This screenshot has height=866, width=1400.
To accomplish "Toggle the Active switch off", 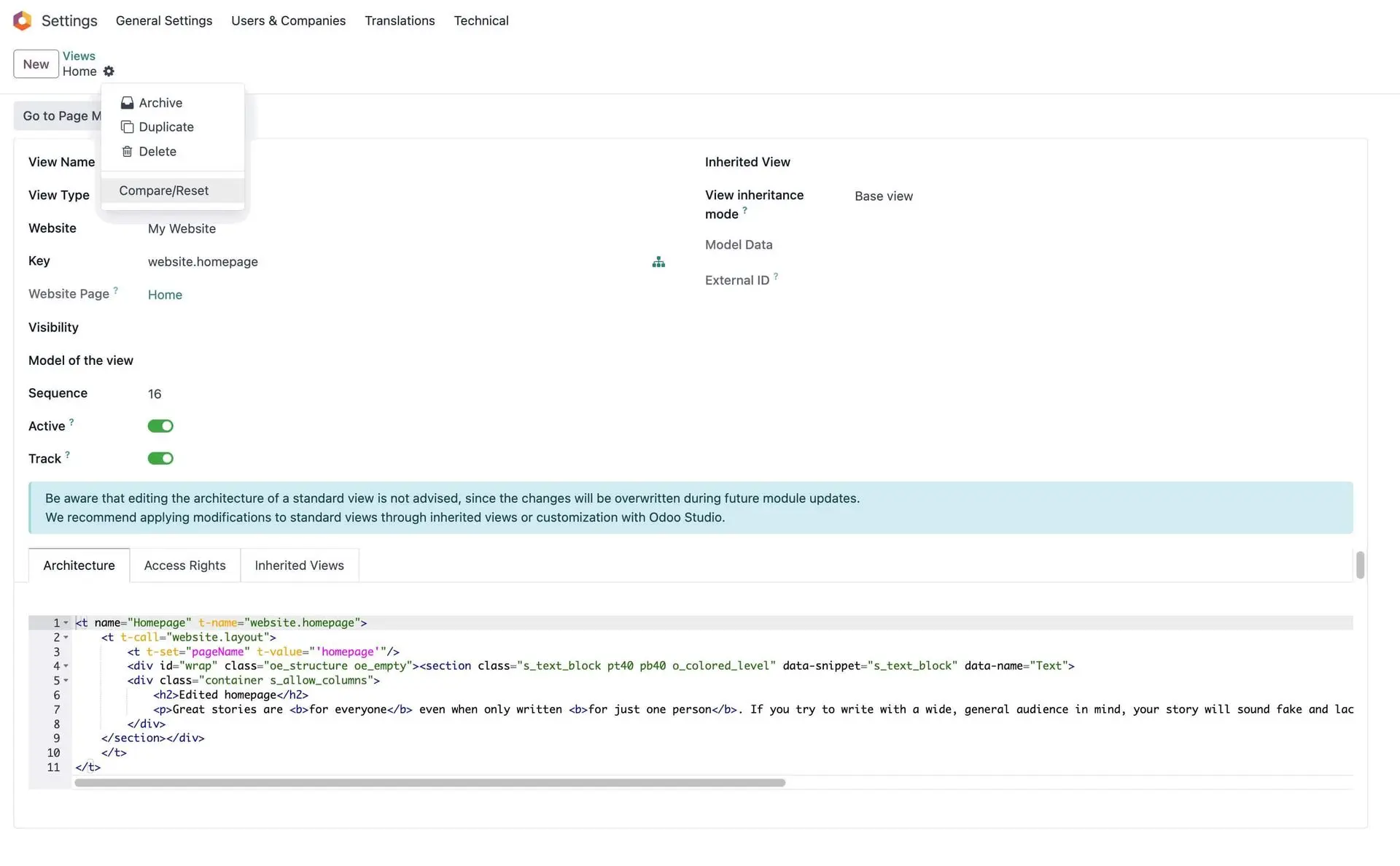I will (160, 426).
